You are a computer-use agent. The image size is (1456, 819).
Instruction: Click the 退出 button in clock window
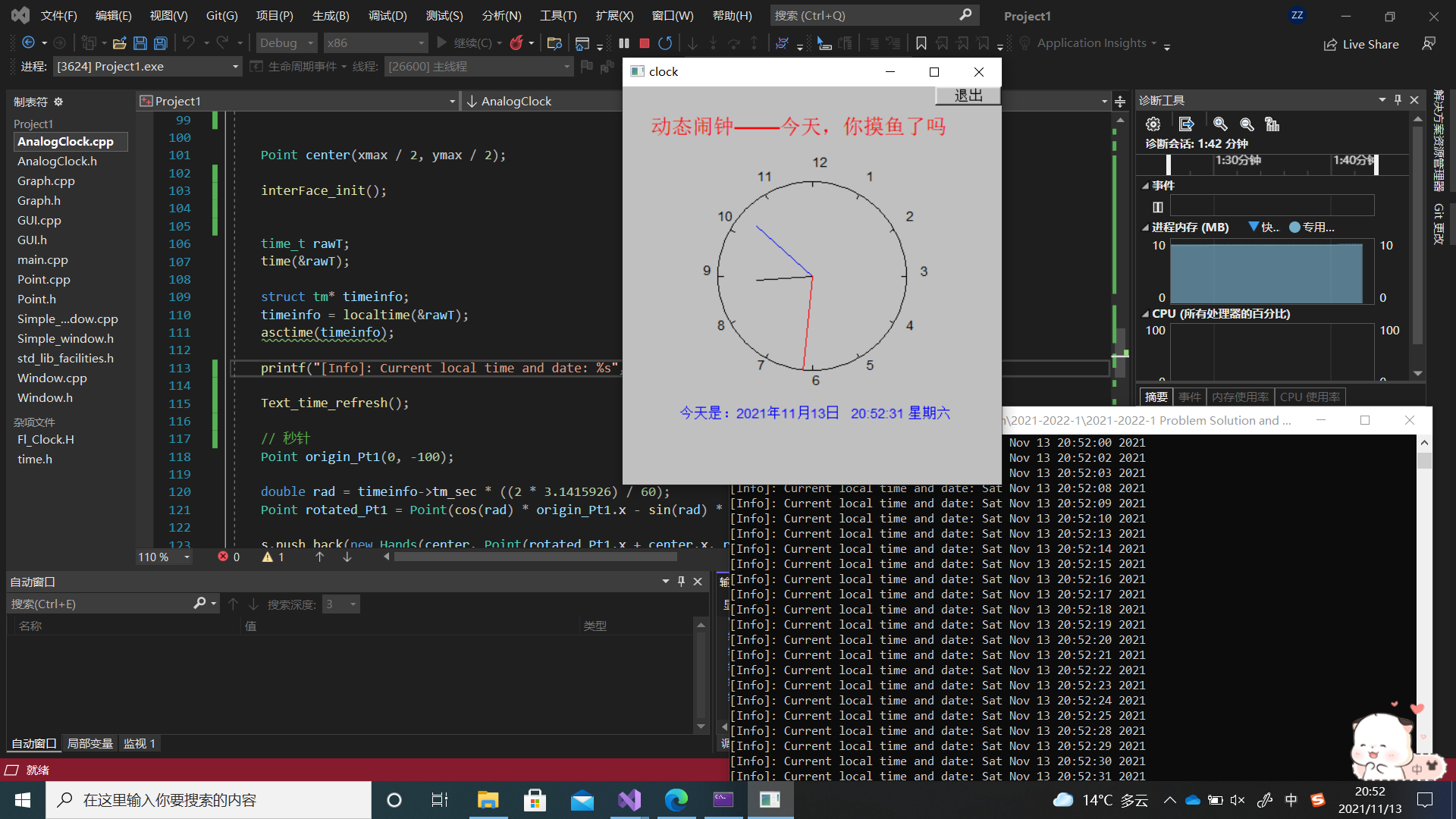click(x=968, y=94)
